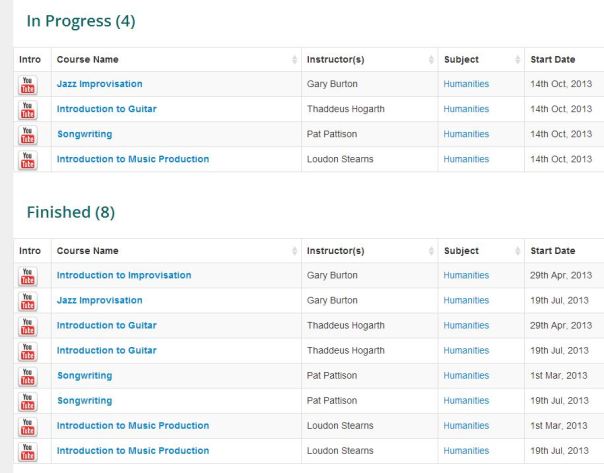Image resolution: width=604 pixels, height=473 pixels.
Task: Open the Introduction to Improvisation course link
Action: coord(124,275)
